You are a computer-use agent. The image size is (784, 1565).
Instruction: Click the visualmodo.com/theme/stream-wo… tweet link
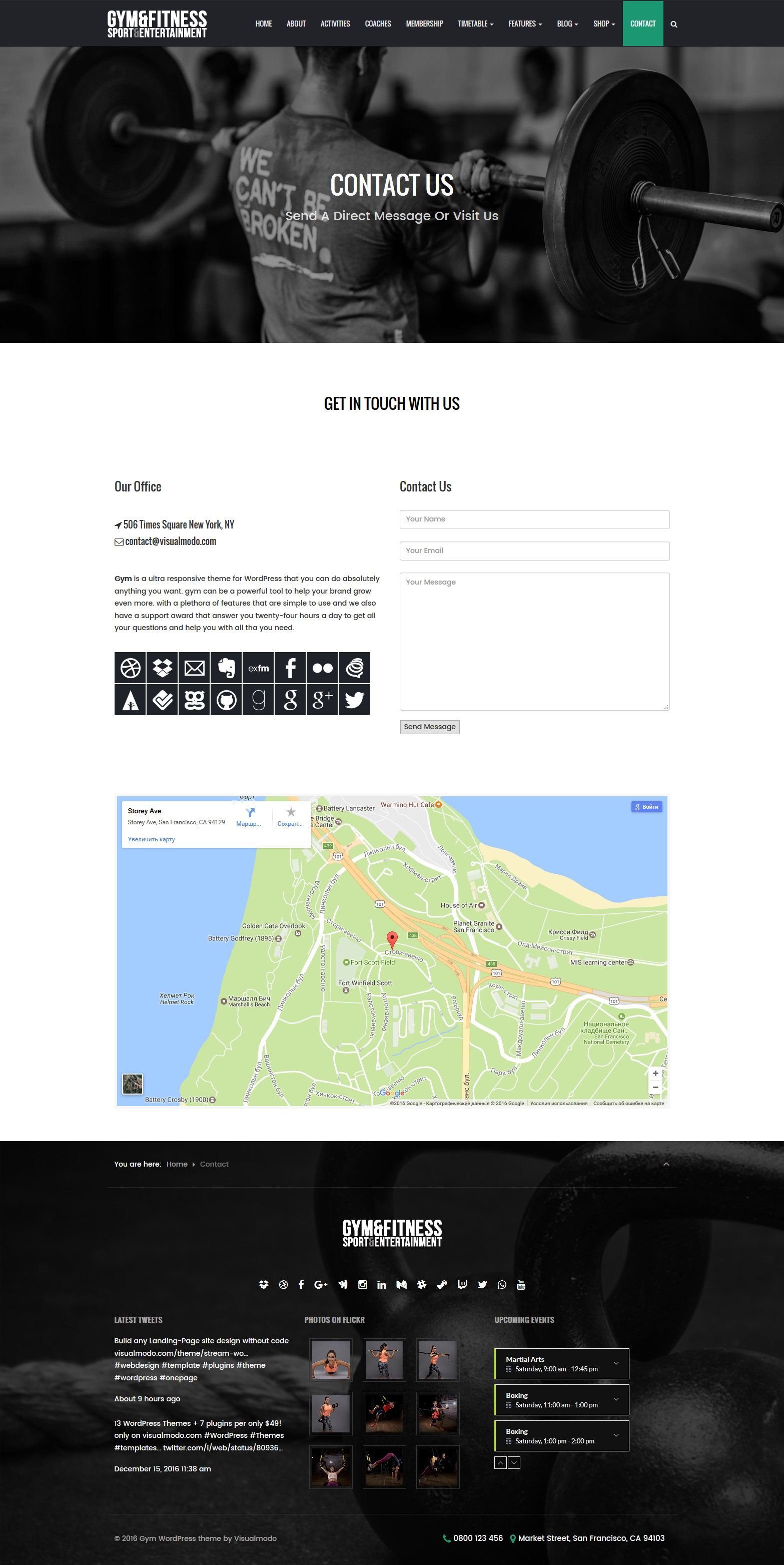click(x=181, y=1353)
